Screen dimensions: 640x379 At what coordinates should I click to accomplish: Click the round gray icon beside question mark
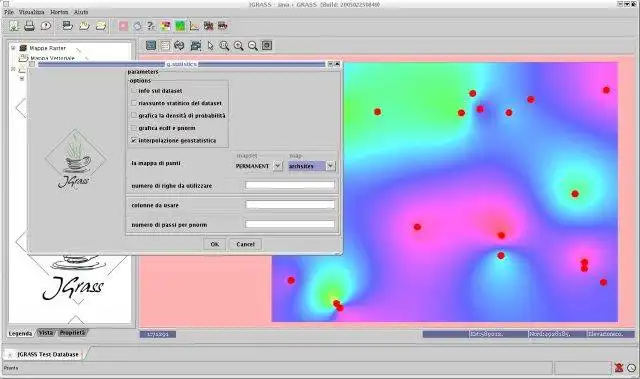click(x=137, y=26)
